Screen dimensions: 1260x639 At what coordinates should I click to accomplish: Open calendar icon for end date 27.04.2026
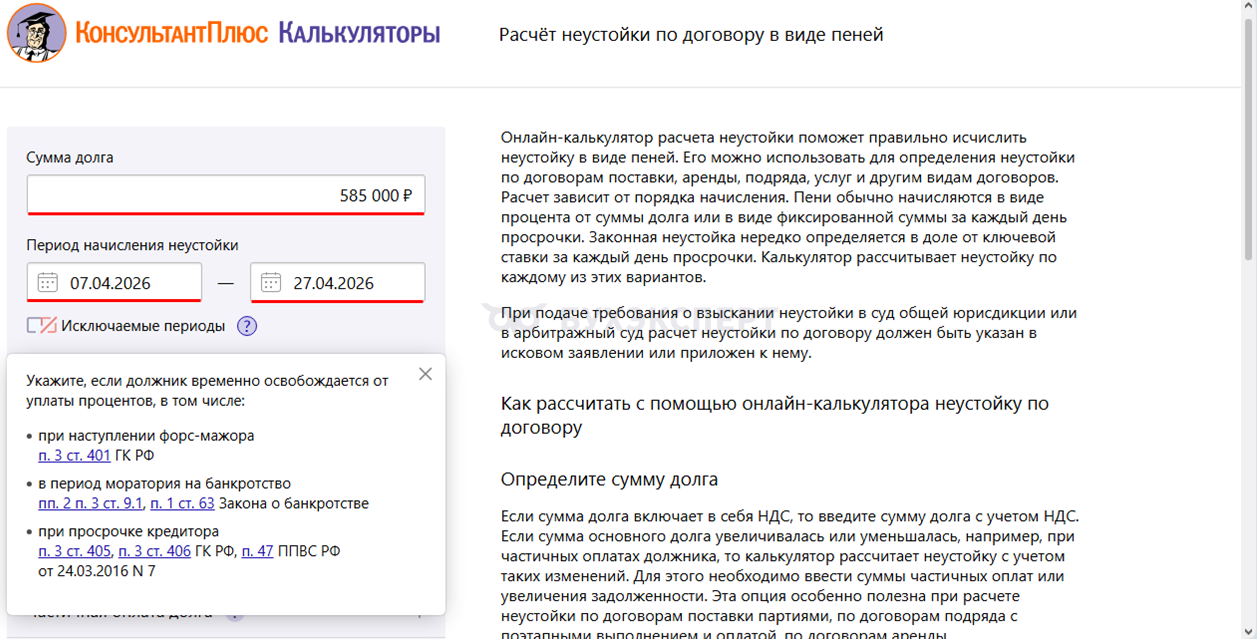coord(271,283)
